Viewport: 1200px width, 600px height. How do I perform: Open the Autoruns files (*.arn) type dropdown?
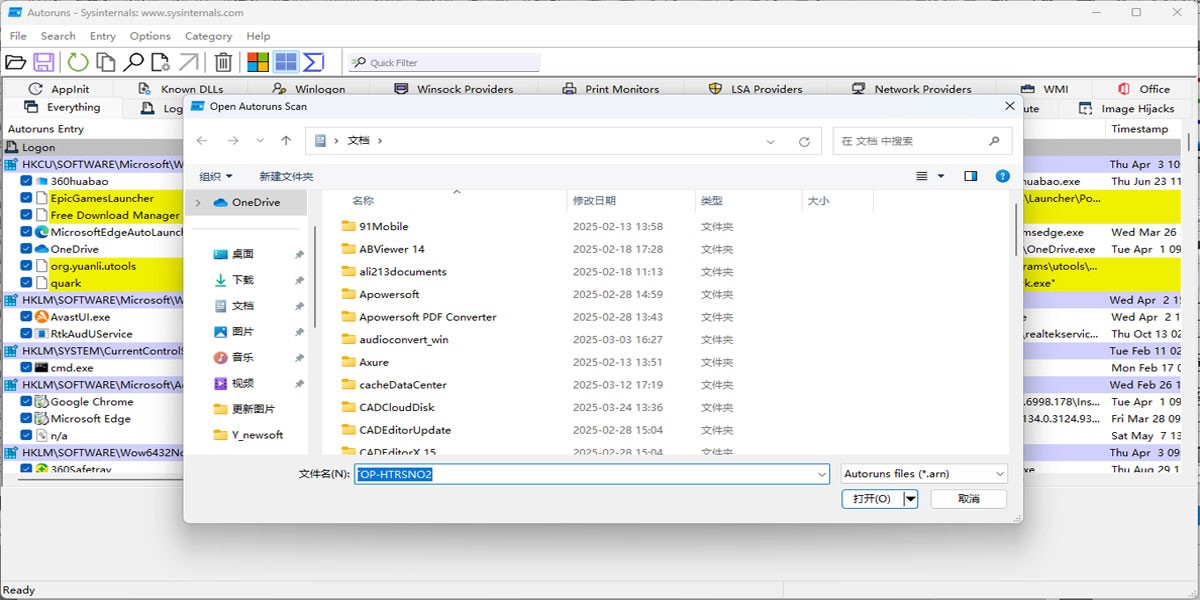(x=924, y=474)
